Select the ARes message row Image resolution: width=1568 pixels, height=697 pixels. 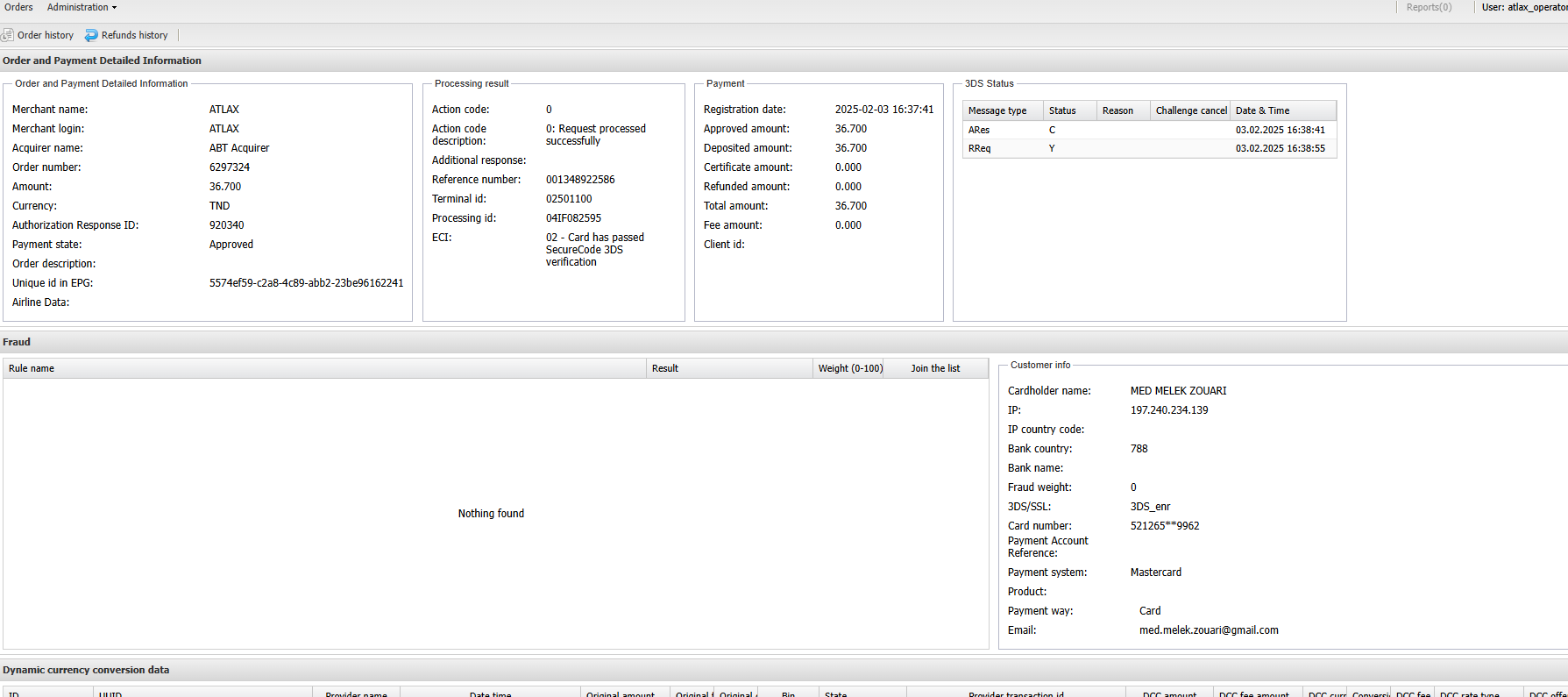[1148, 130]
